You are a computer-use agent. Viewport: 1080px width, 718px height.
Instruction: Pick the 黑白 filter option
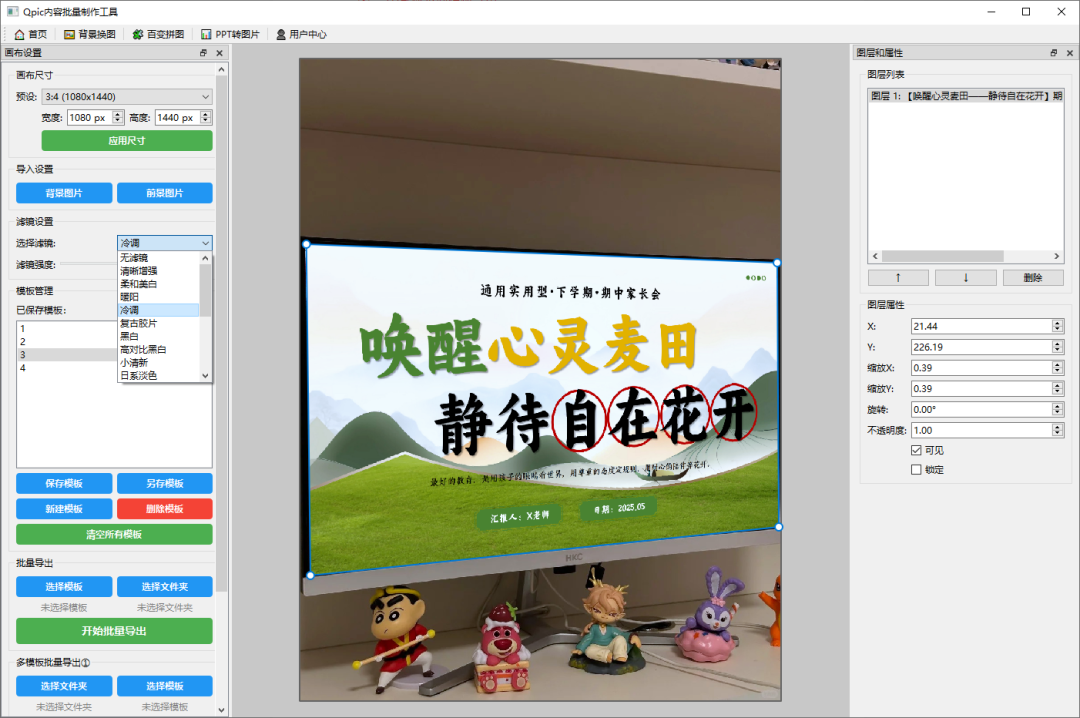130,336
